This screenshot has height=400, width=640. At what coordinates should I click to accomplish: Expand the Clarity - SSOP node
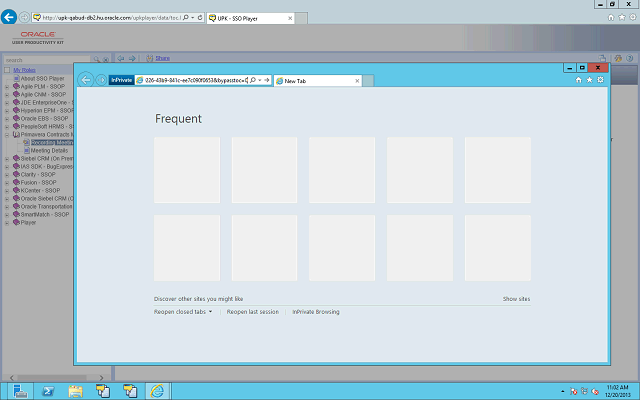tap(7, 175)
